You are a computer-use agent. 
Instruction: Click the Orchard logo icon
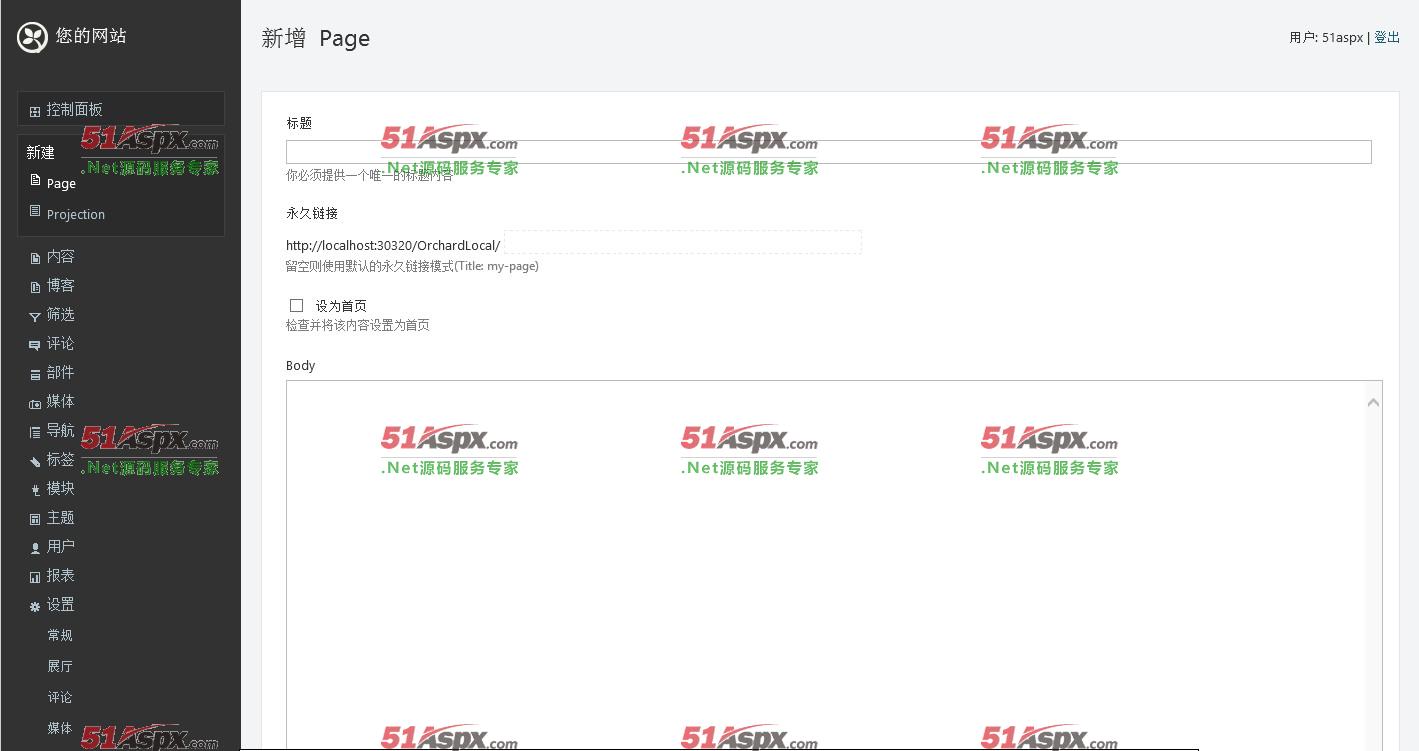[32, 37]
